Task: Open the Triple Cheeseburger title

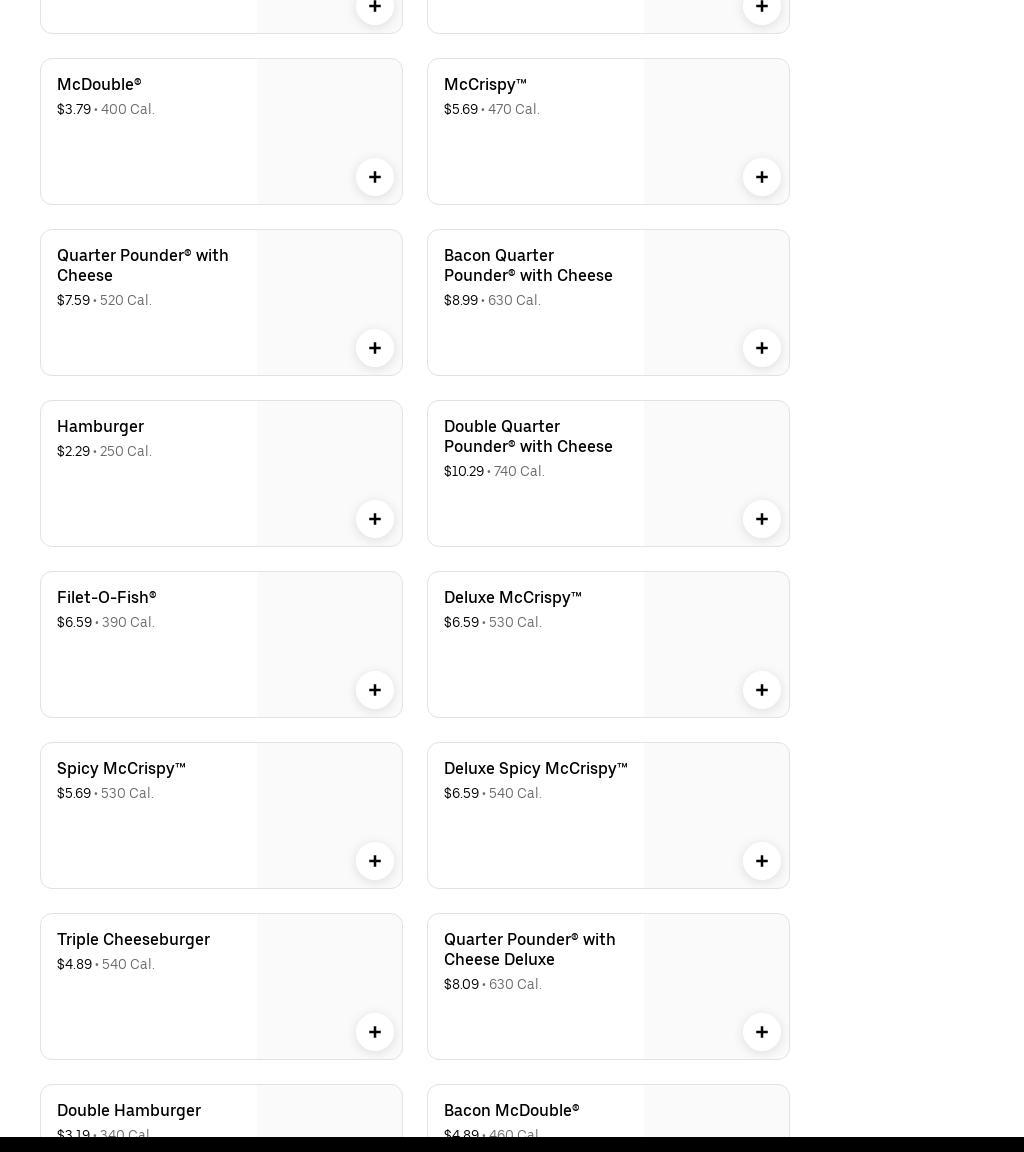Action: [133, 940]
